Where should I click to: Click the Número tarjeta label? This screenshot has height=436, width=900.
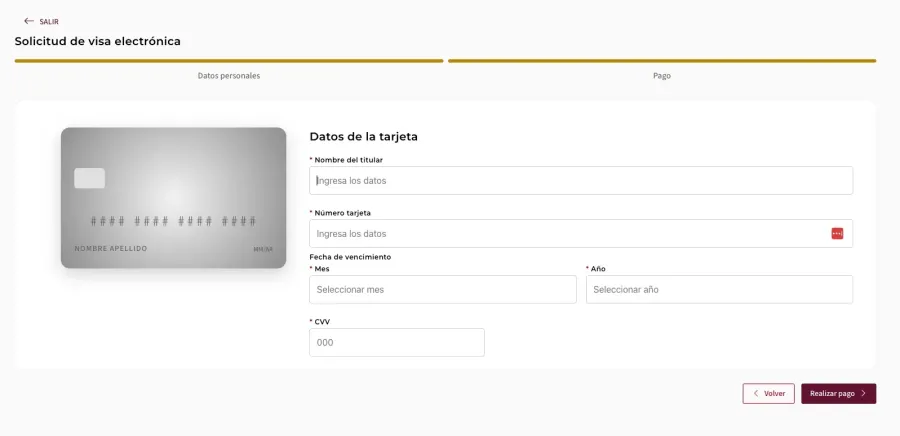click(343, 213)
